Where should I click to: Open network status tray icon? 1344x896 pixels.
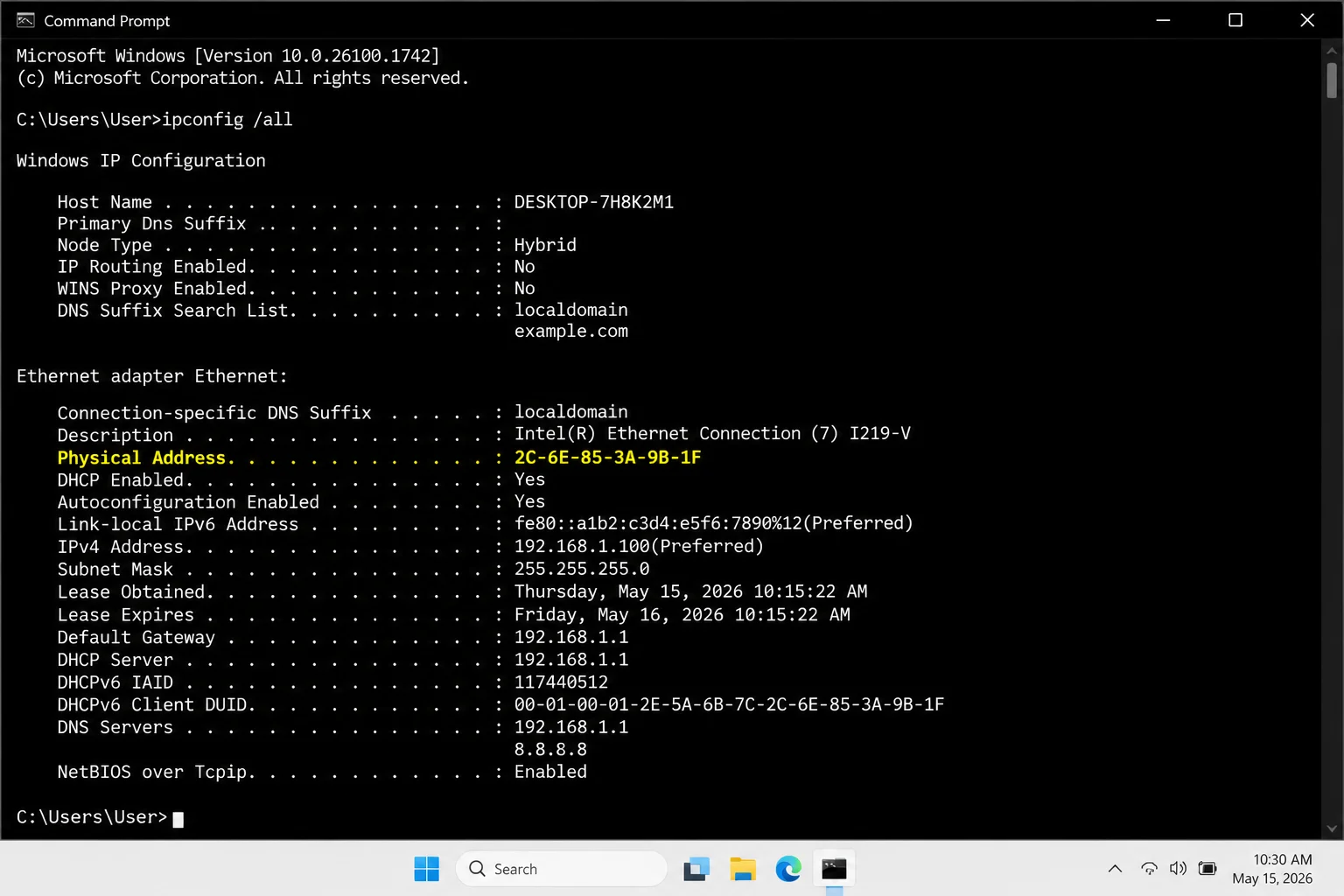click(1149, 869)
